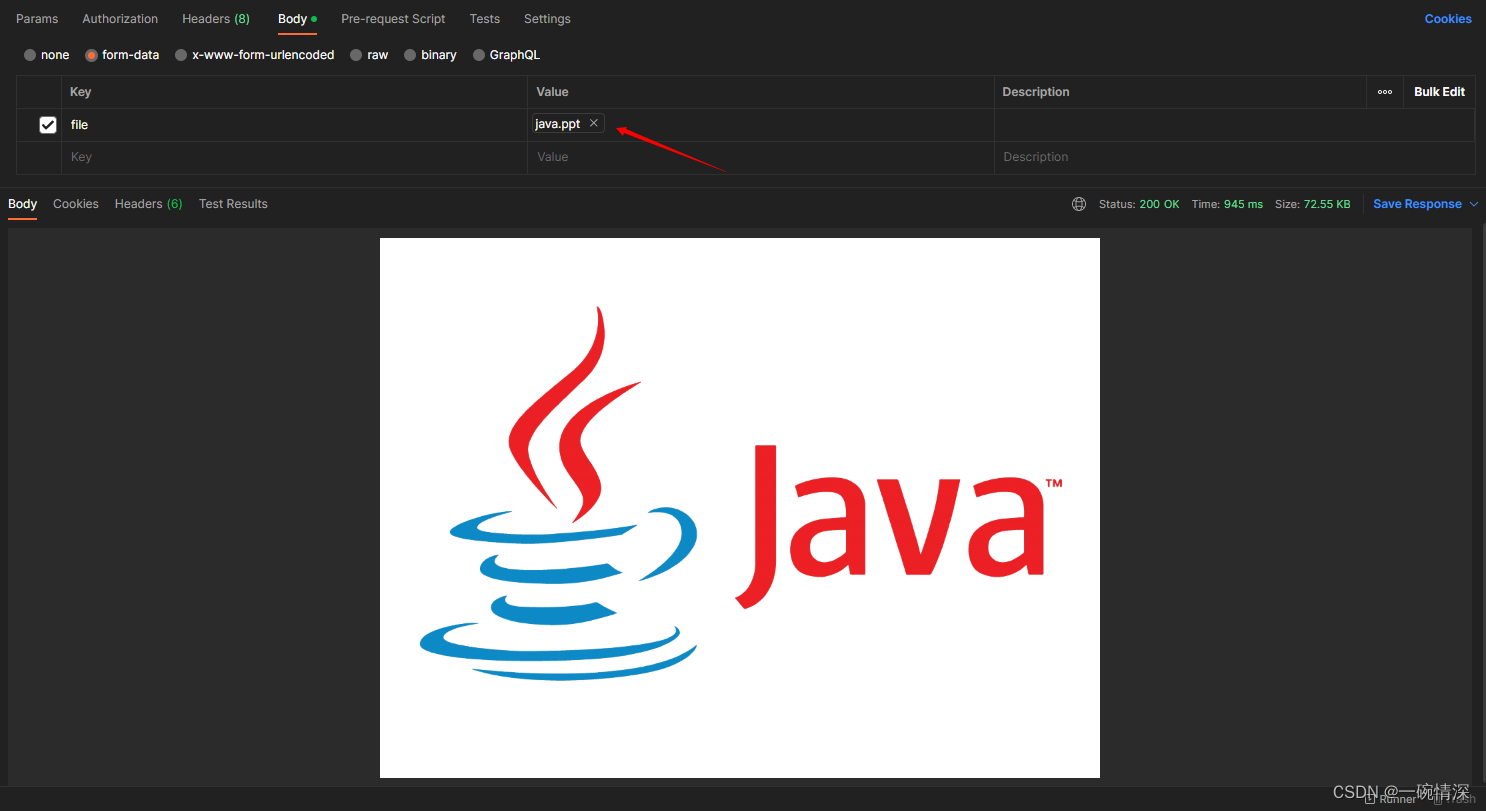Click the Description cell of the file row
This screenshot has width=1486, height=811.
[x=1234, y=125]
